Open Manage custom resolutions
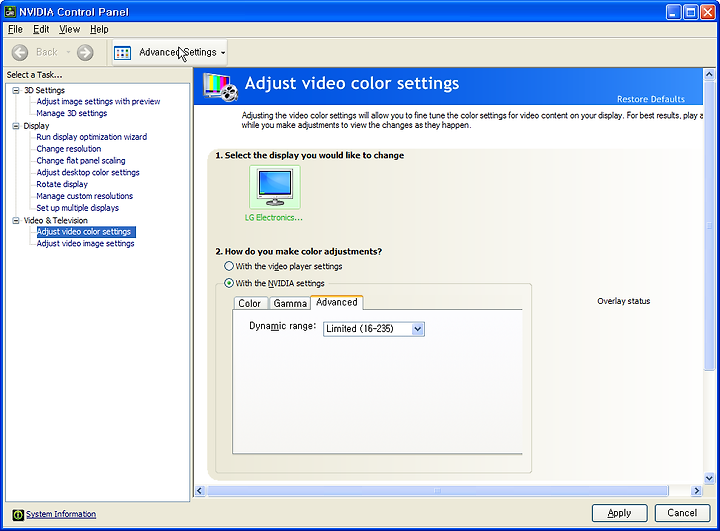720x531 pixels. pyautogui.click(x=84, y=196)
